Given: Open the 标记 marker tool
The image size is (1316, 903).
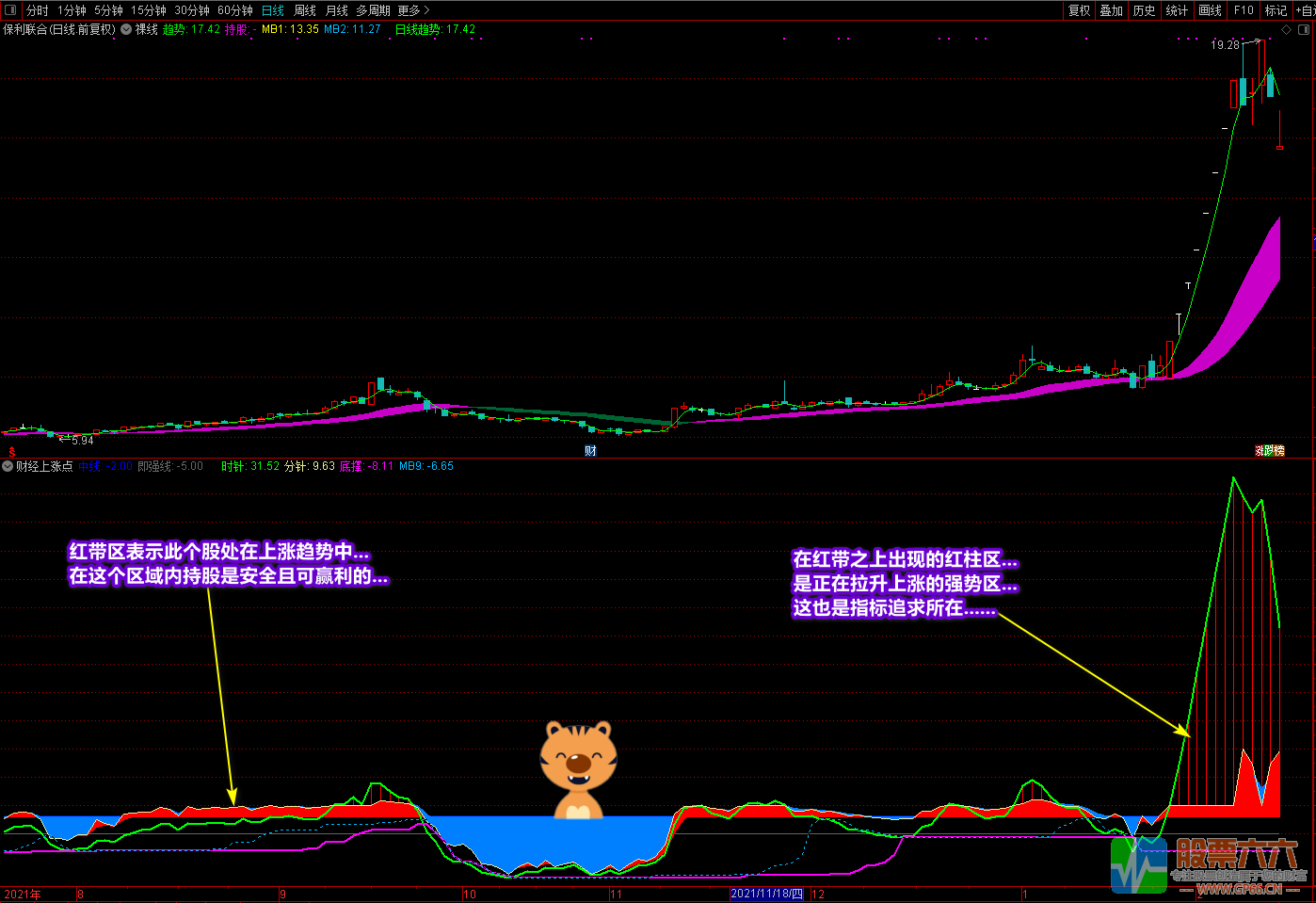Looking at the screenshot, I should coord(1276,10).
